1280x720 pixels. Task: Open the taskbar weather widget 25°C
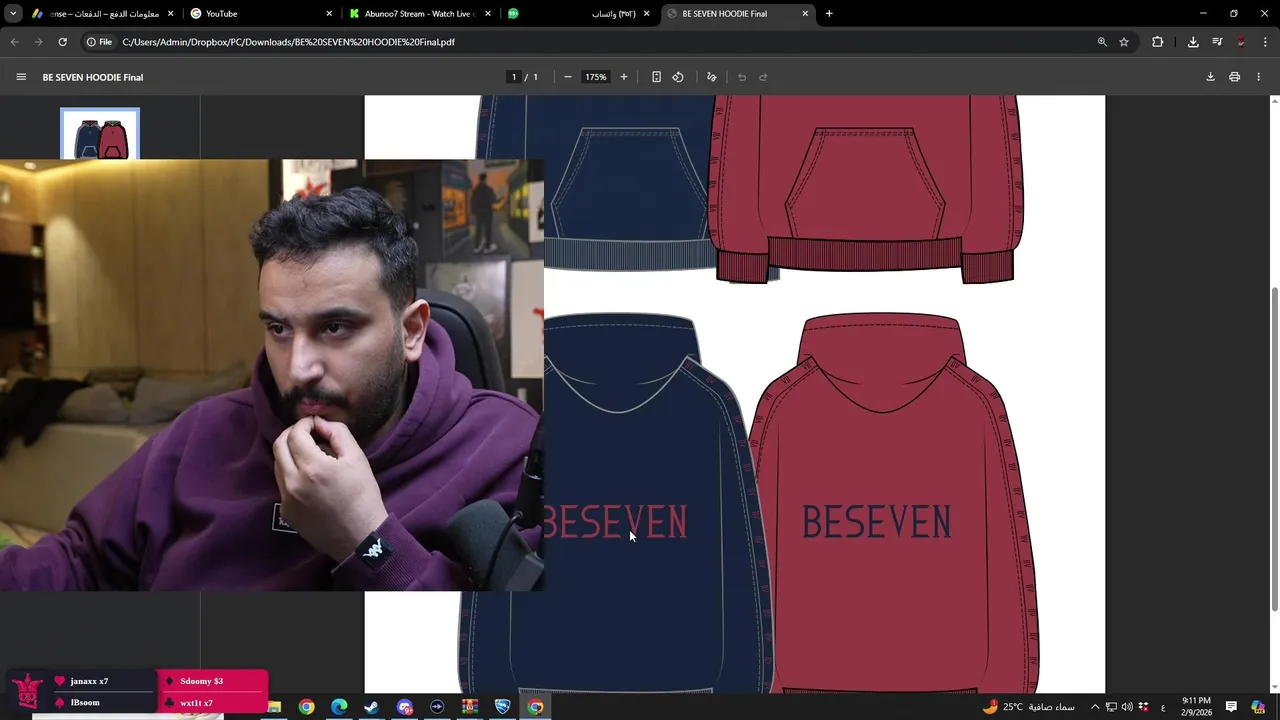1028,707
